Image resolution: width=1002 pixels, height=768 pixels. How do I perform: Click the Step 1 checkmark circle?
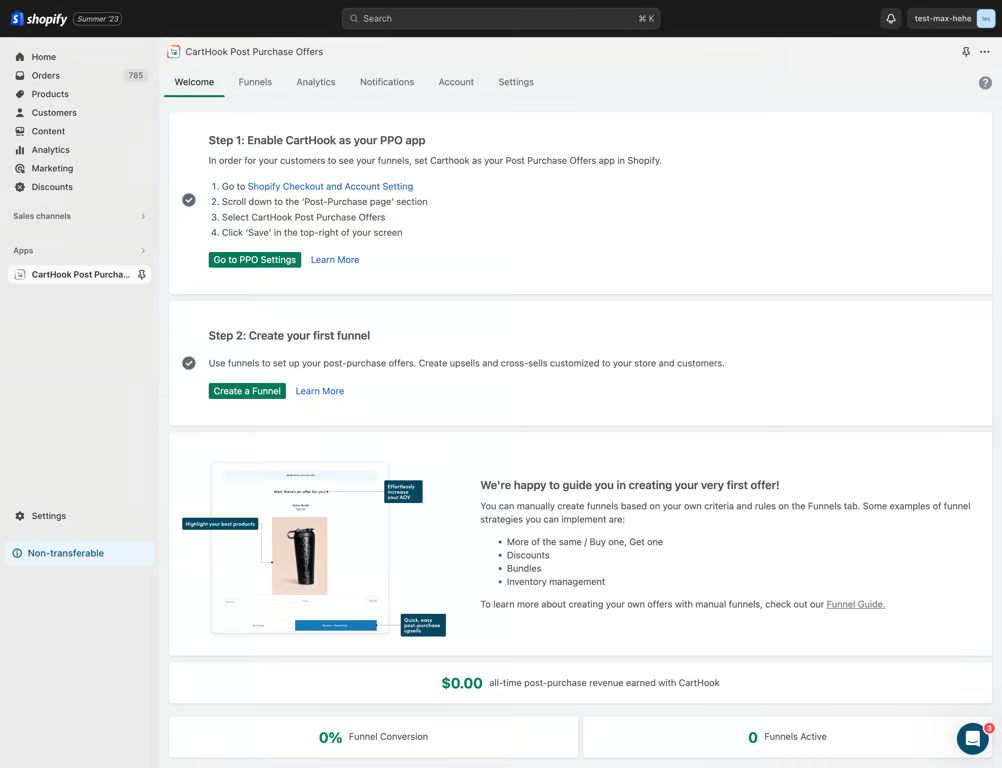click(x=189, y=200)
